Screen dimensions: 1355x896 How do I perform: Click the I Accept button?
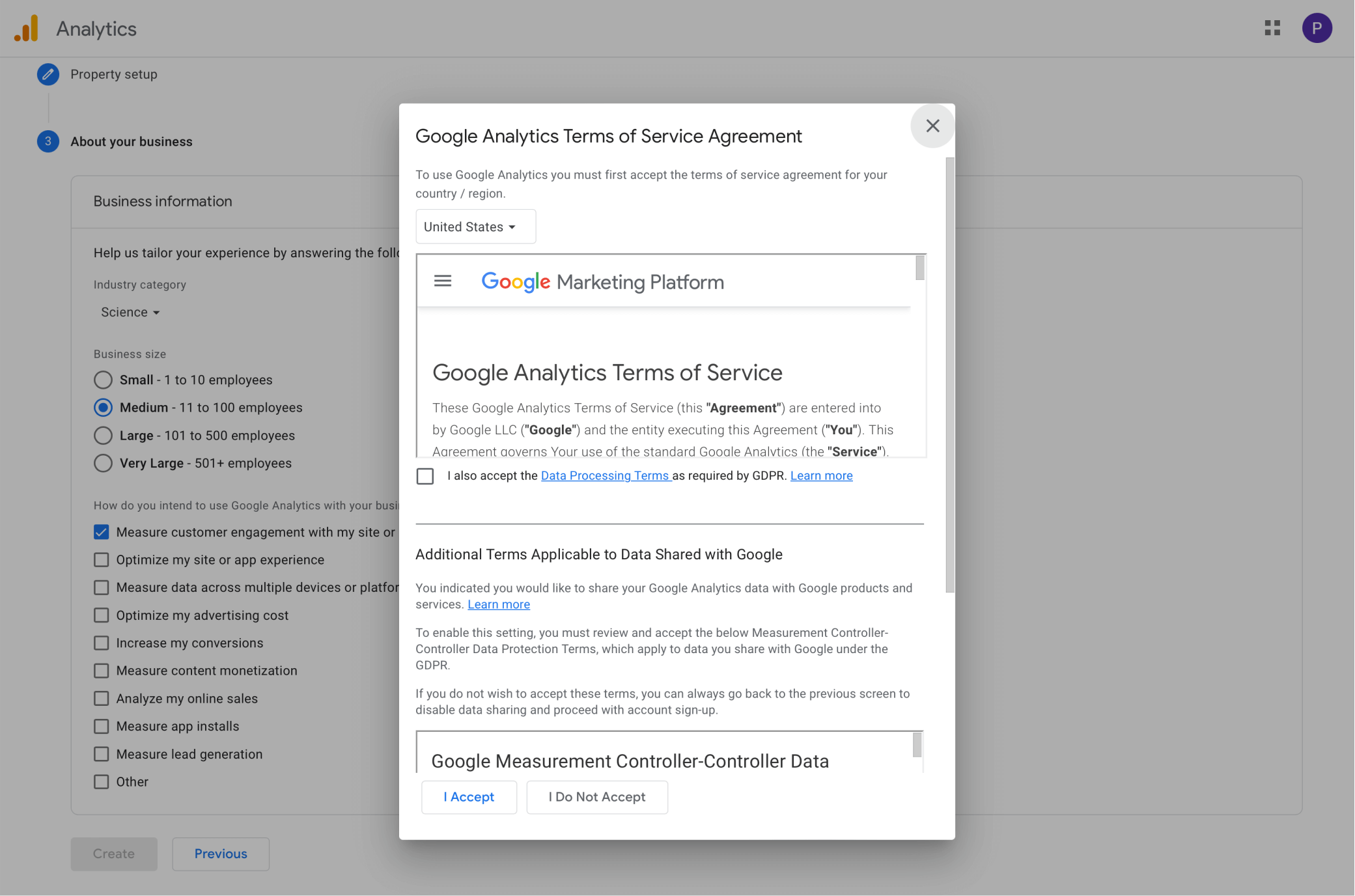click(469, 797)
